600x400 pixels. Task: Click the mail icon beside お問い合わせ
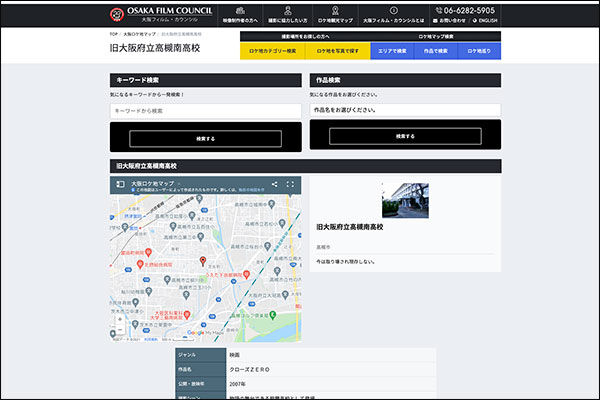click(x=435, y=21)
